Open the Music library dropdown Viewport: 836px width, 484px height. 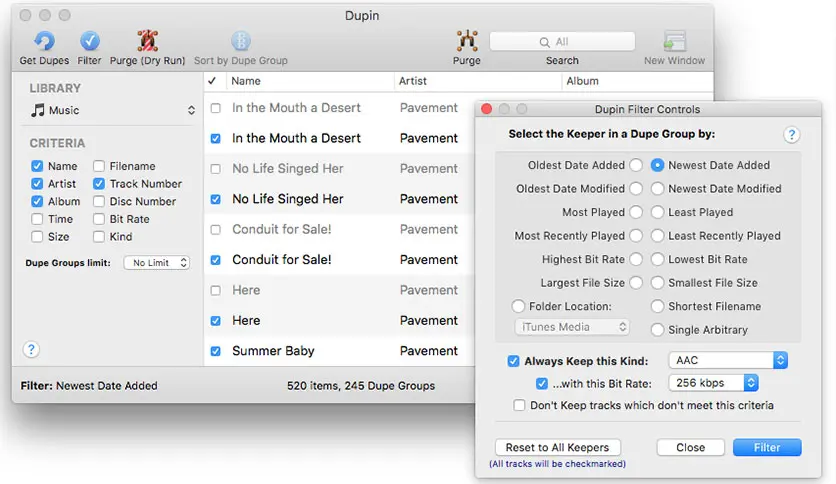coord(112,110)
